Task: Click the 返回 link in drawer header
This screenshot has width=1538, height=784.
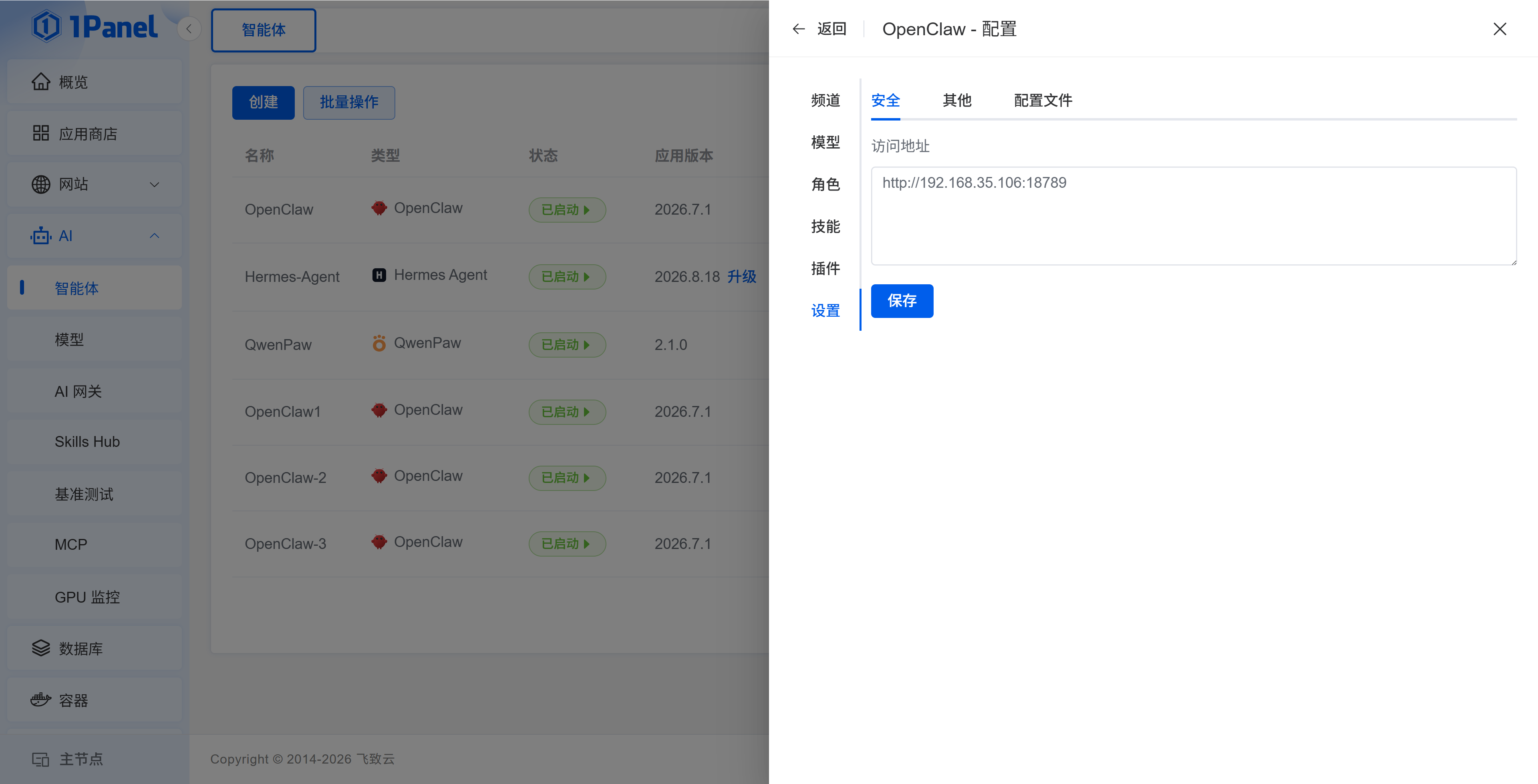Action: [x=832, y=29]
